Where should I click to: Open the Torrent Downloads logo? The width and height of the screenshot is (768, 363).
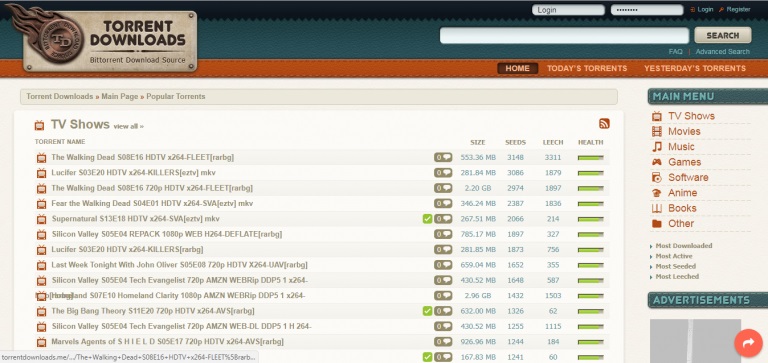coord(103,39)
